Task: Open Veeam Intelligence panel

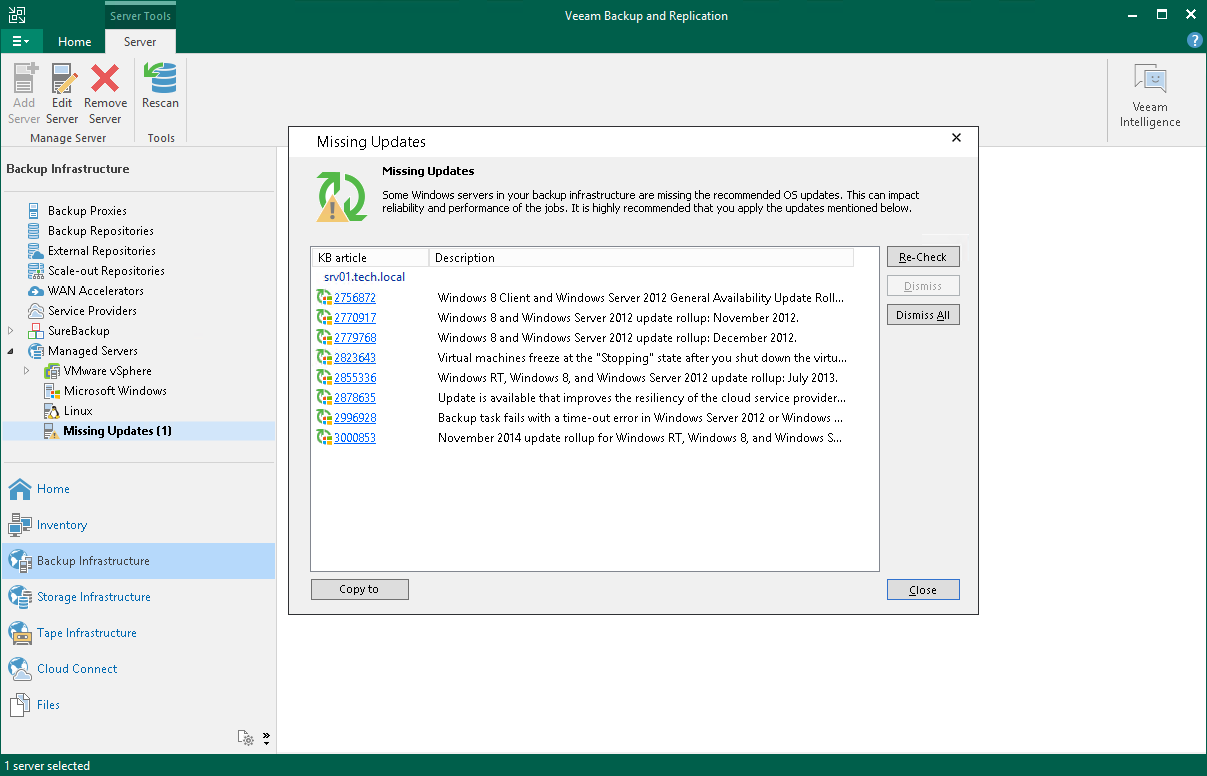Action: click(x=1149, y=97)
